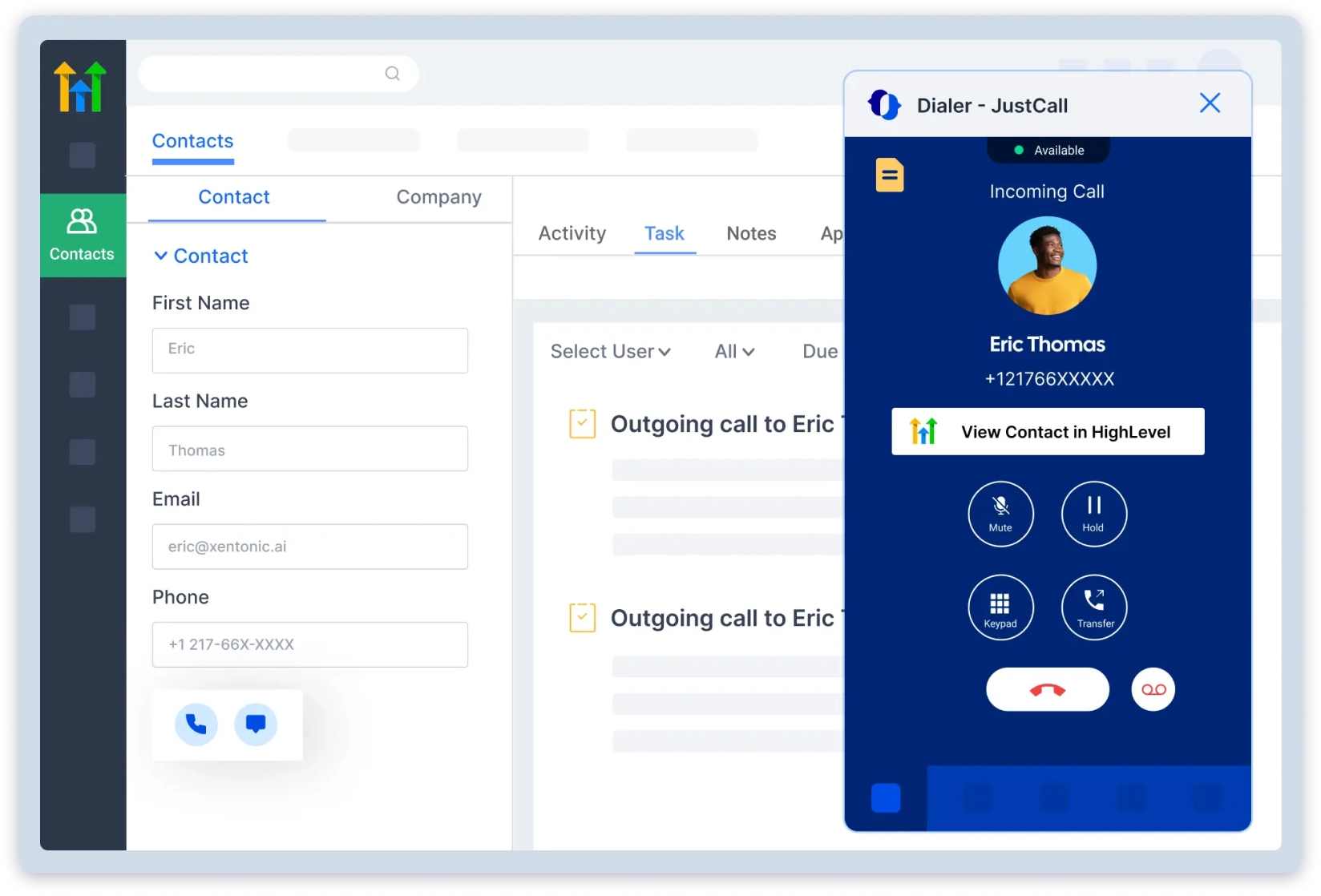Click the search magnifier icon

(x=392, y=74)
